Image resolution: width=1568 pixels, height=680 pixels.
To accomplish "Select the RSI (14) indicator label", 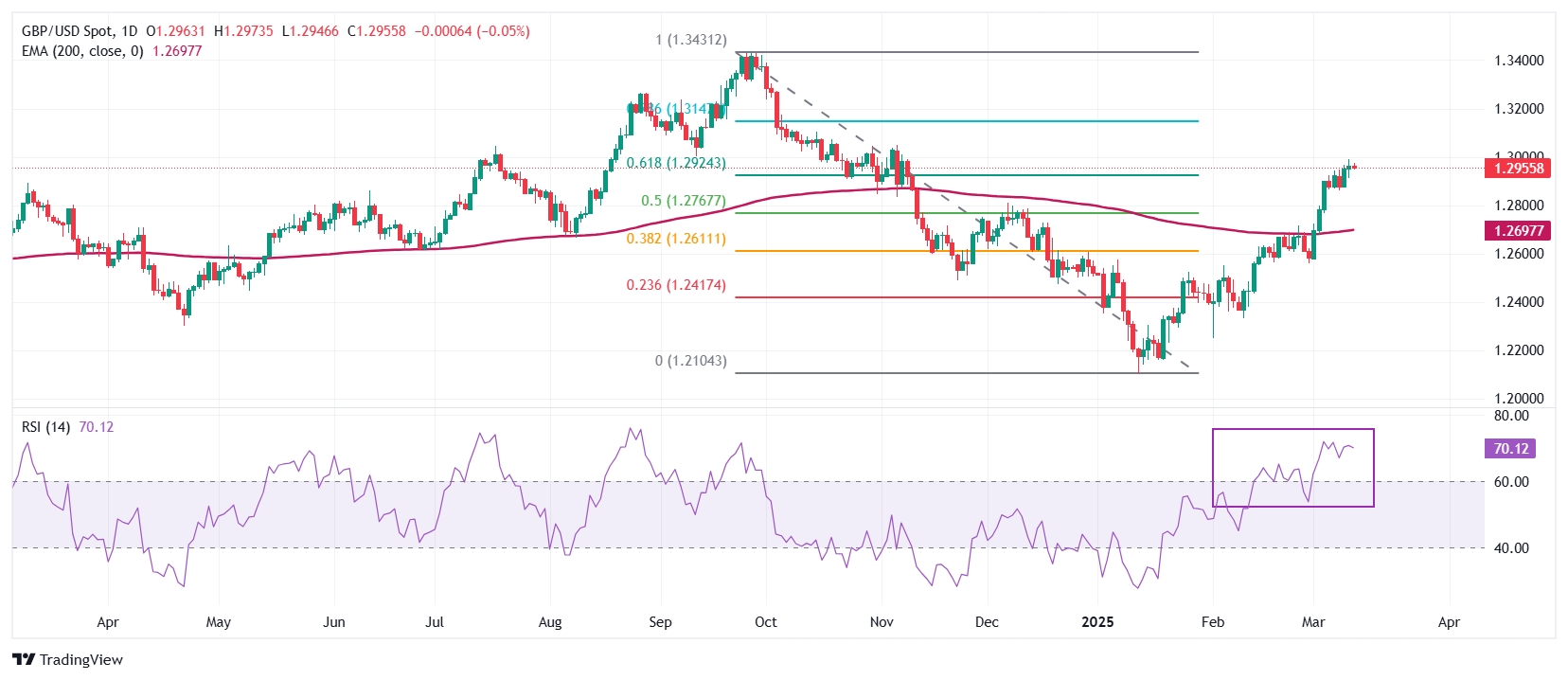I will [45, 427].
